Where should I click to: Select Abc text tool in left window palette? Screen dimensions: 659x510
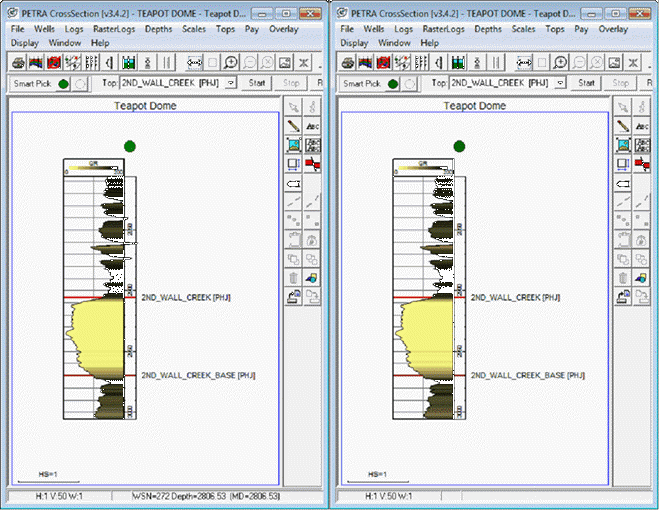tap(312, 126)
